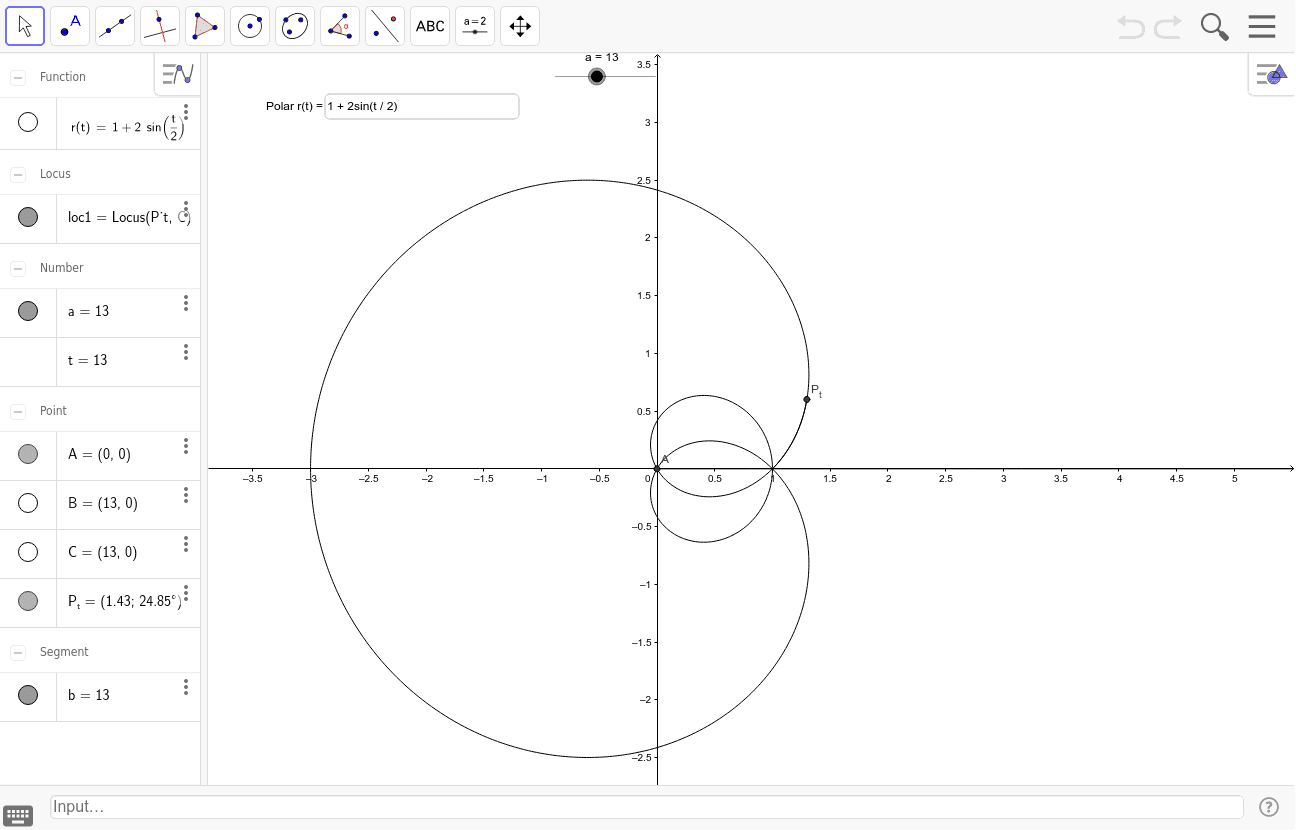The width and height of the screenshot is (1296, 830).
Task: Select the t = 13 entry text
Action: tap(88, 360)
